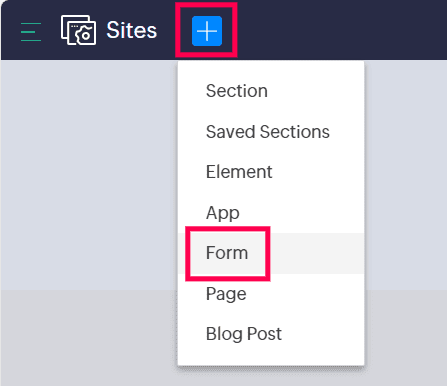Collapse the add dropdown via plus icon
This screenshot has height=386, width=447.
[x=207, y=31]
